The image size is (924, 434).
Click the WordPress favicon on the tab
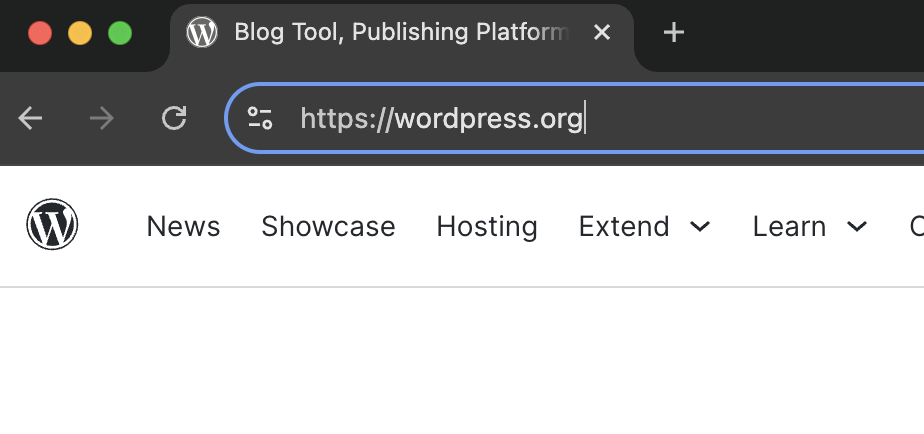(202, 32)
